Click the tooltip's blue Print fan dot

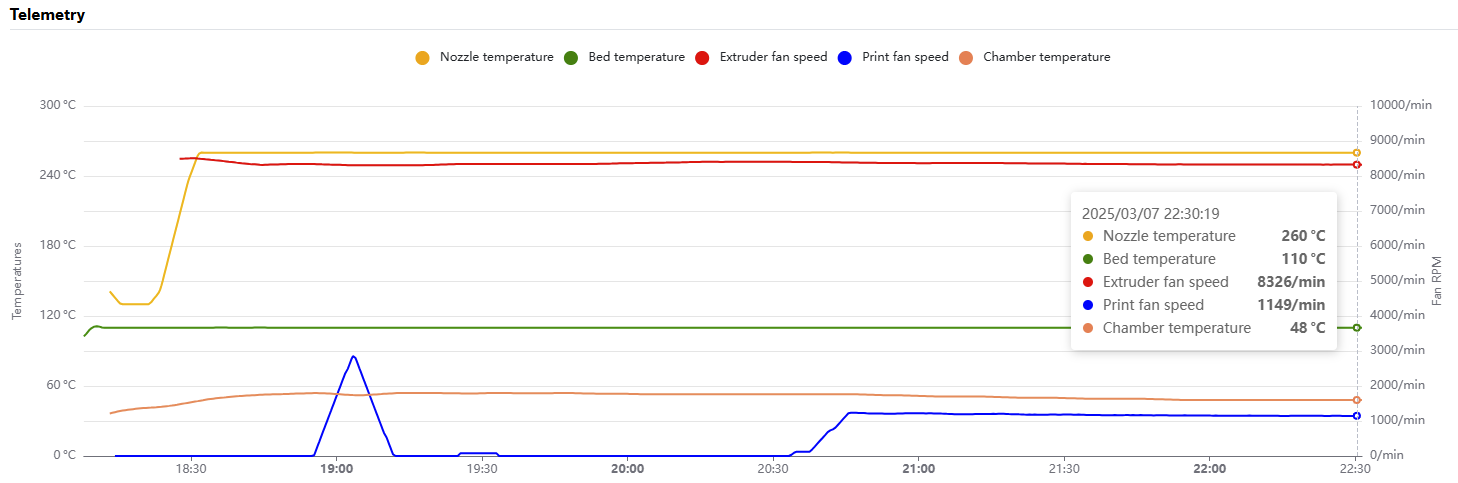tap(1088, 305)
